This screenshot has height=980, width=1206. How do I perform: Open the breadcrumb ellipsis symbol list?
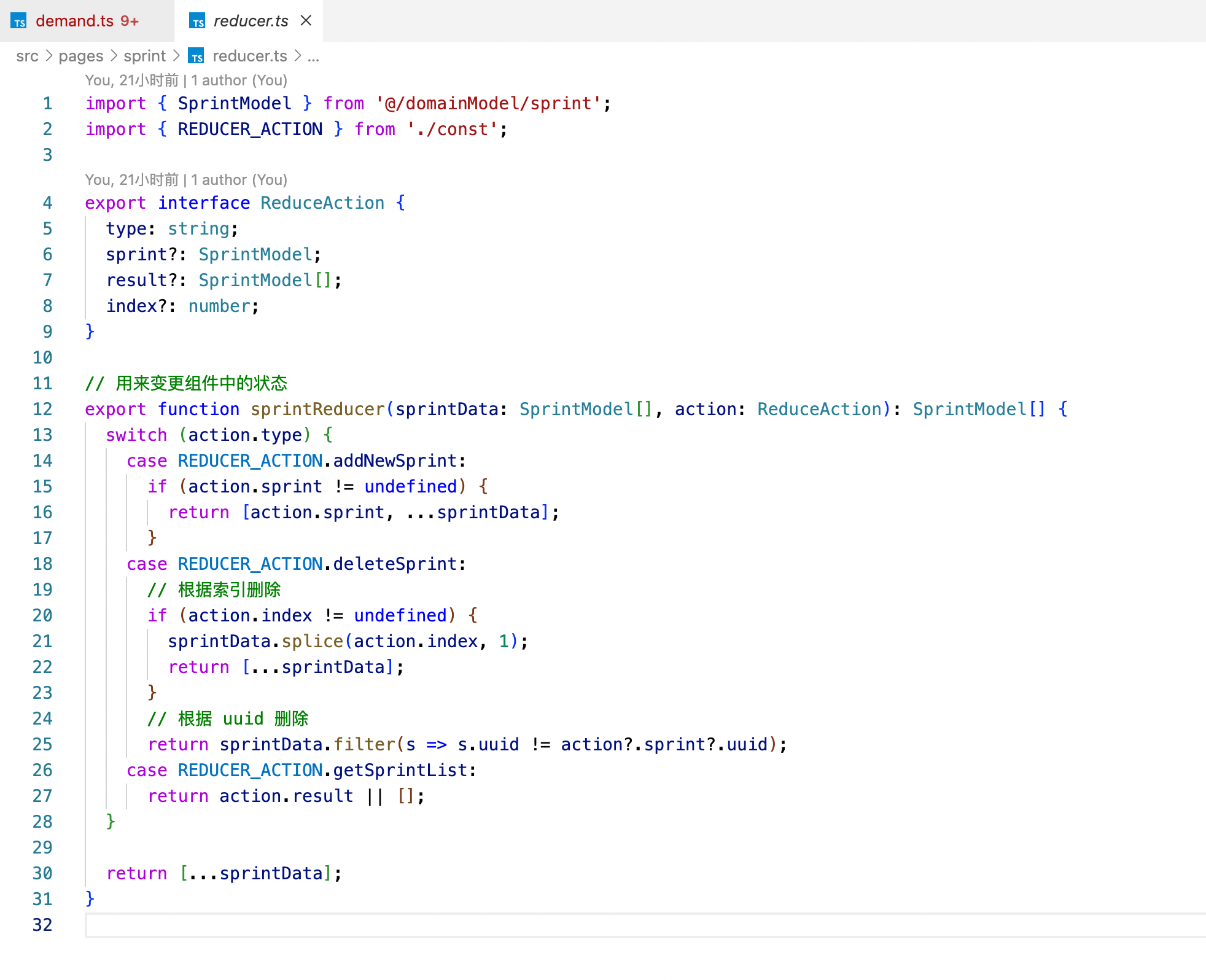click(313, 58)
